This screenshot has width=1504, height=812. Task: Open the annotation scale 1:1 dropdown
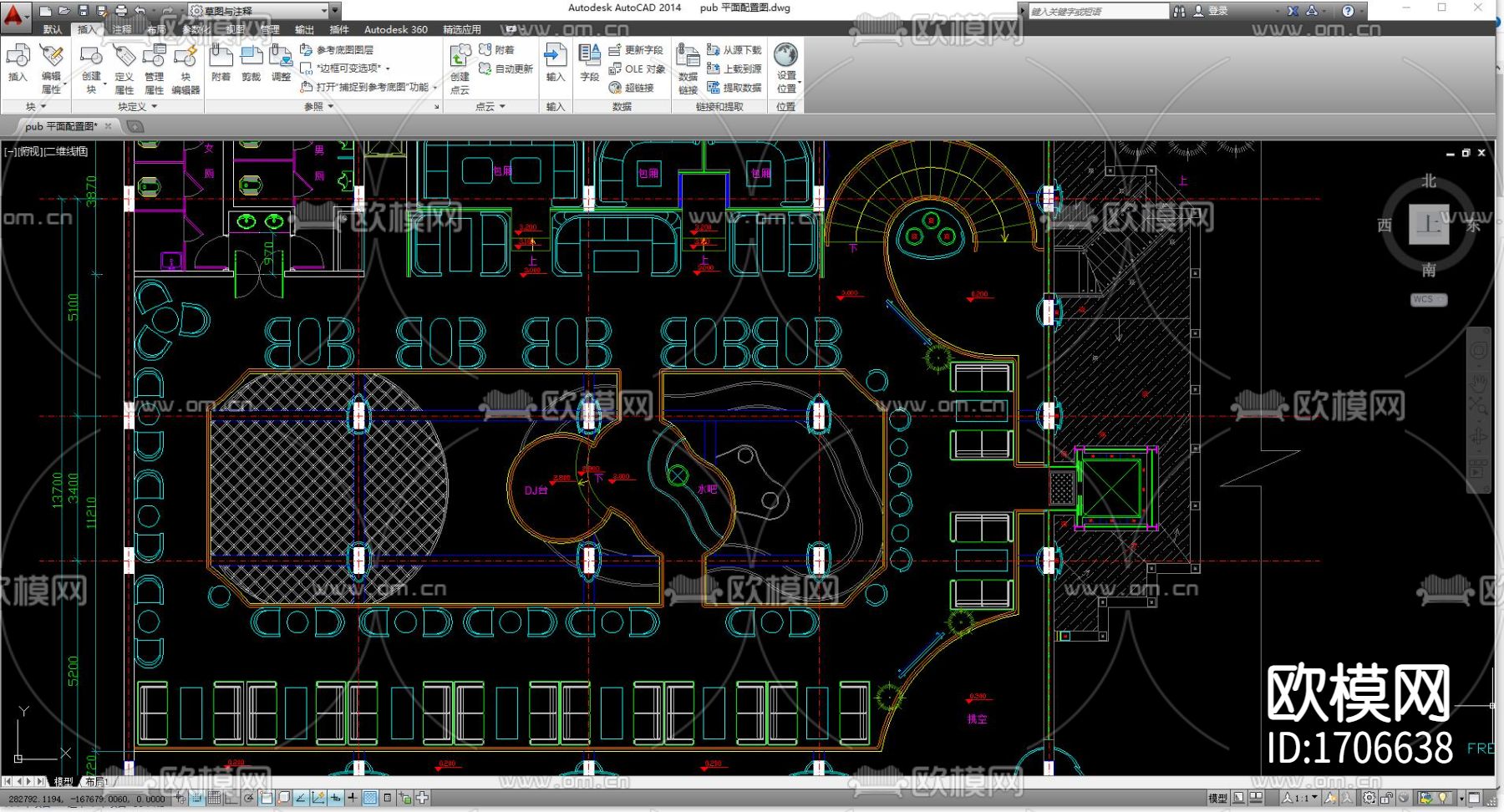click(1306, 798)
